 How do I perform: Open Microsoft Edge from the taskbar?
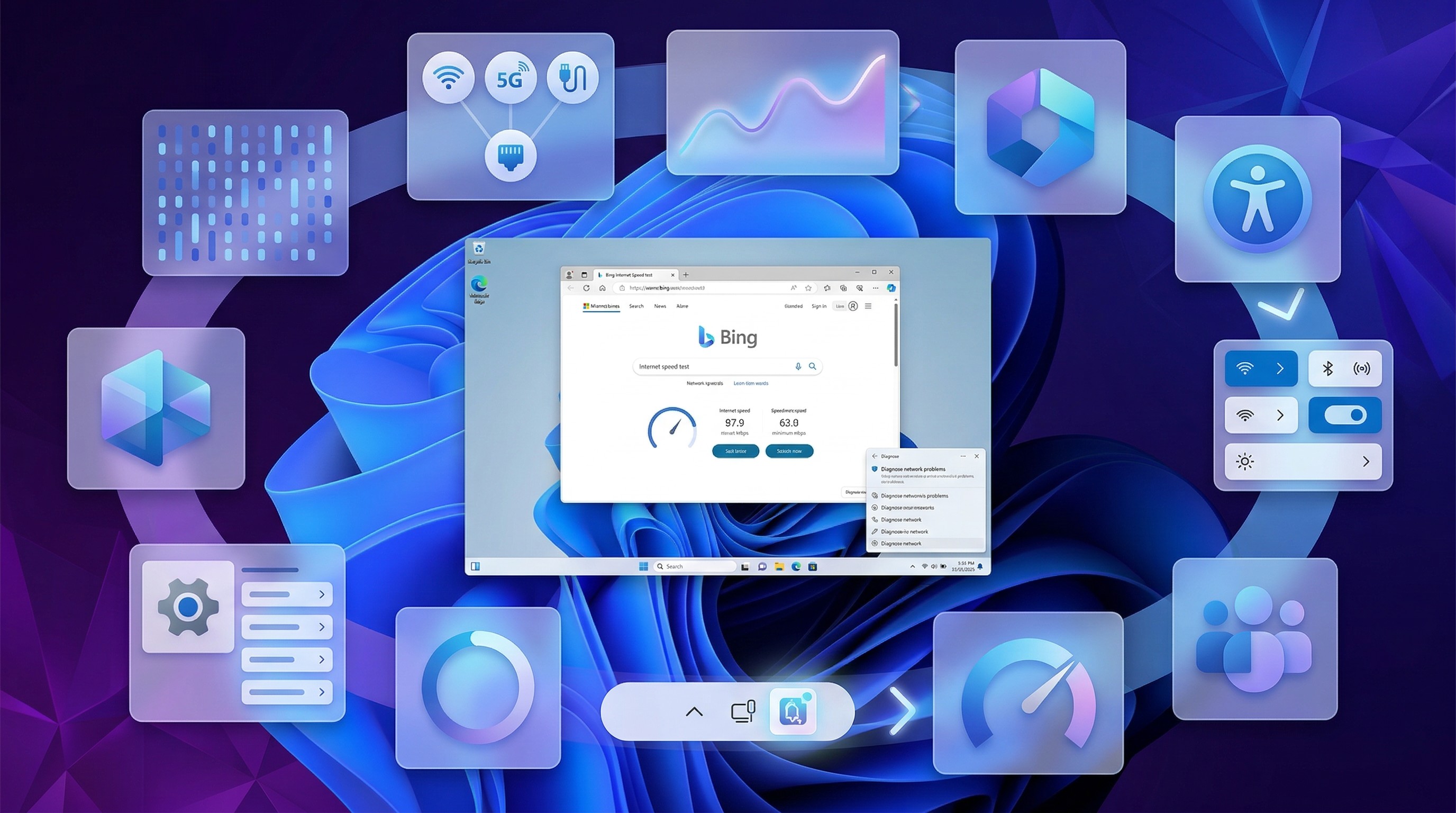(x=796, y=566)
